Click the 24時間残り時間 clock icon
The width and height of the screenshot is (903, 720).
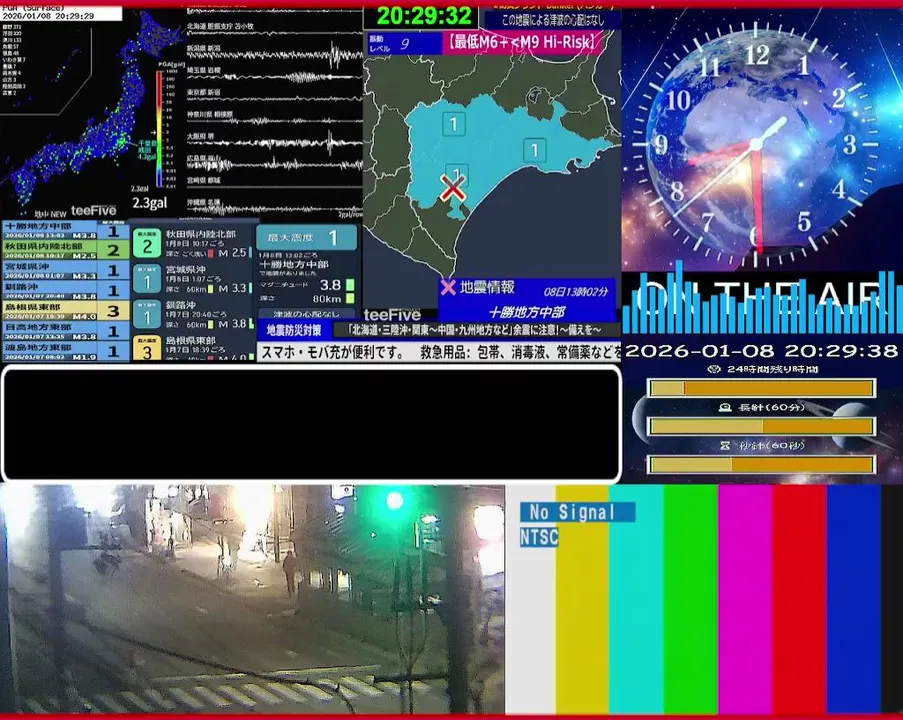click(x=714, y=369)
